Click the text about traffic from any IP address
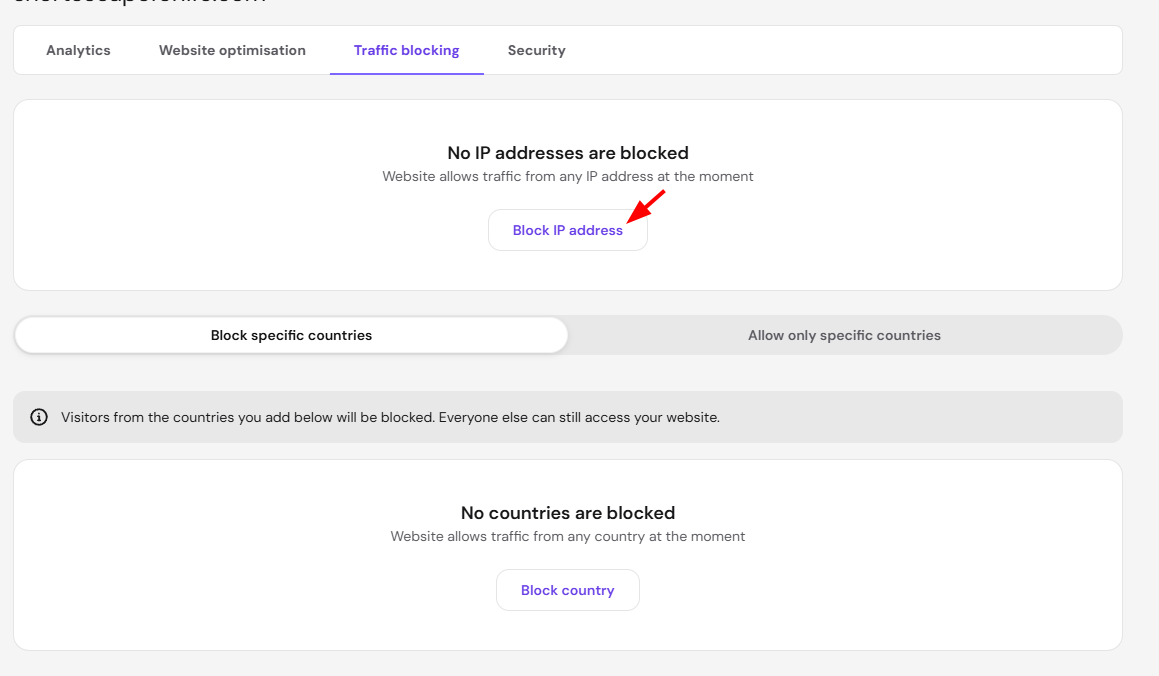1159x676 pixels. [x=568, y=177]
